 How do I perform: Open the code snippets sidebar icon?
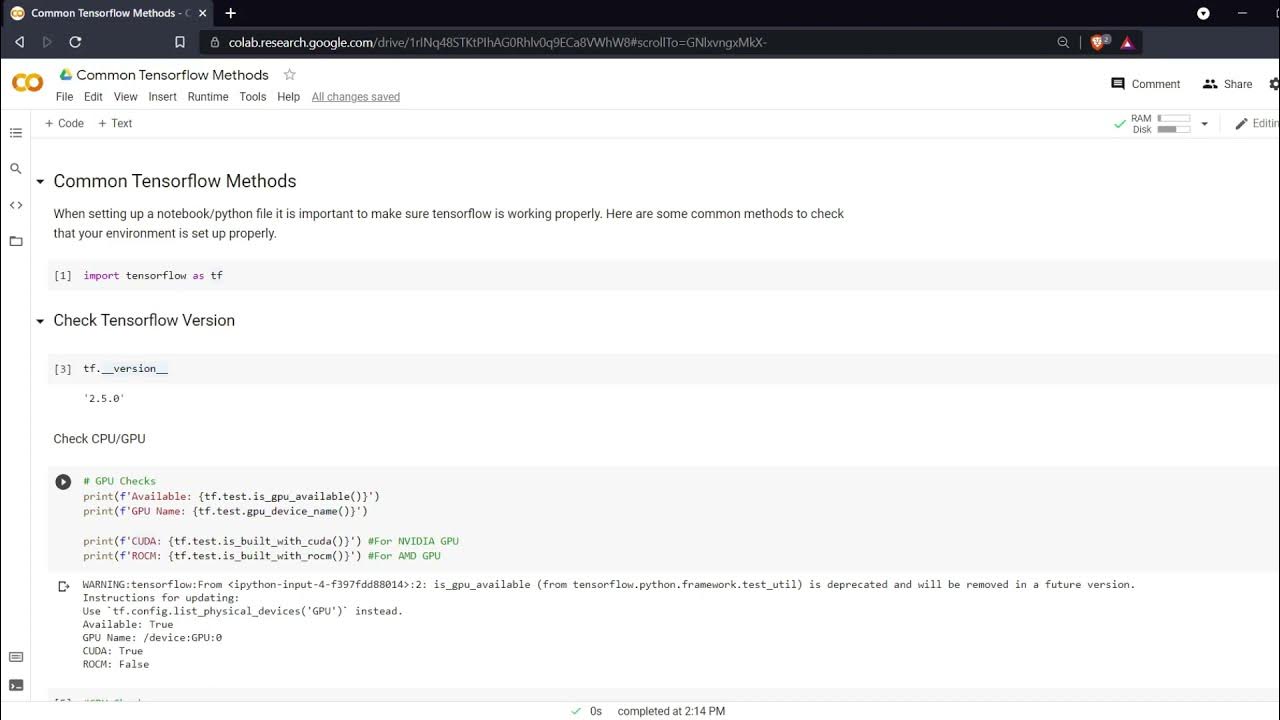click(x=16, y=205)
